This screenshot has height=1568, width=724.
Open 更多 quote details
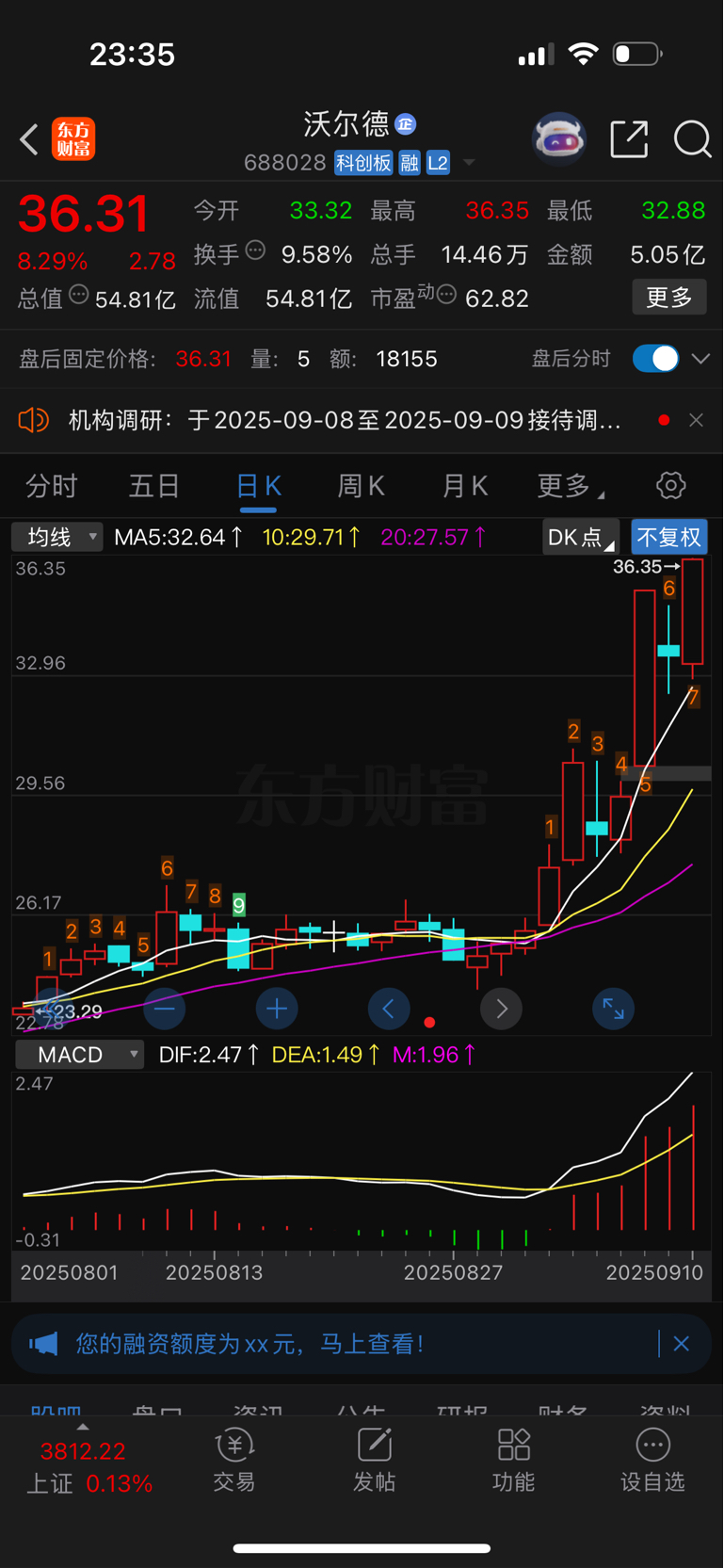point(669,298)
